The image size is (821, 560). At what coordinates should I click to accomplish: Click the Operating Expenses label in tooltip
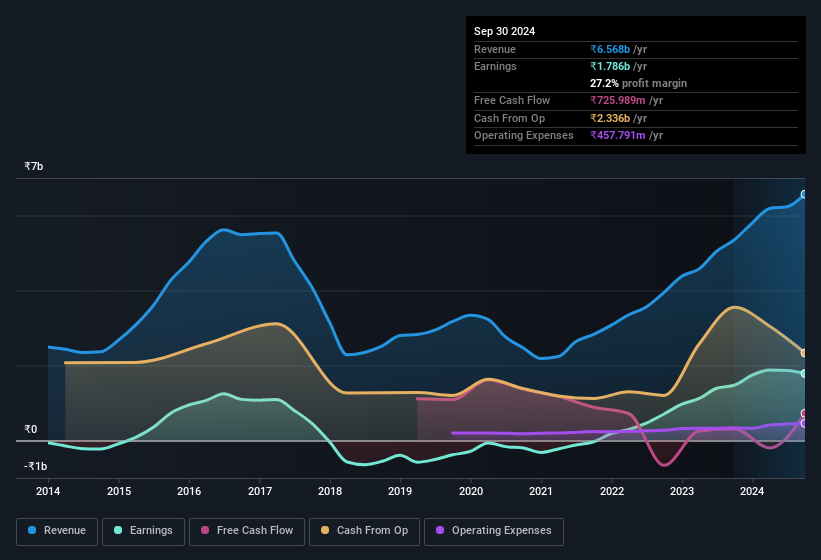pos(524,136)
